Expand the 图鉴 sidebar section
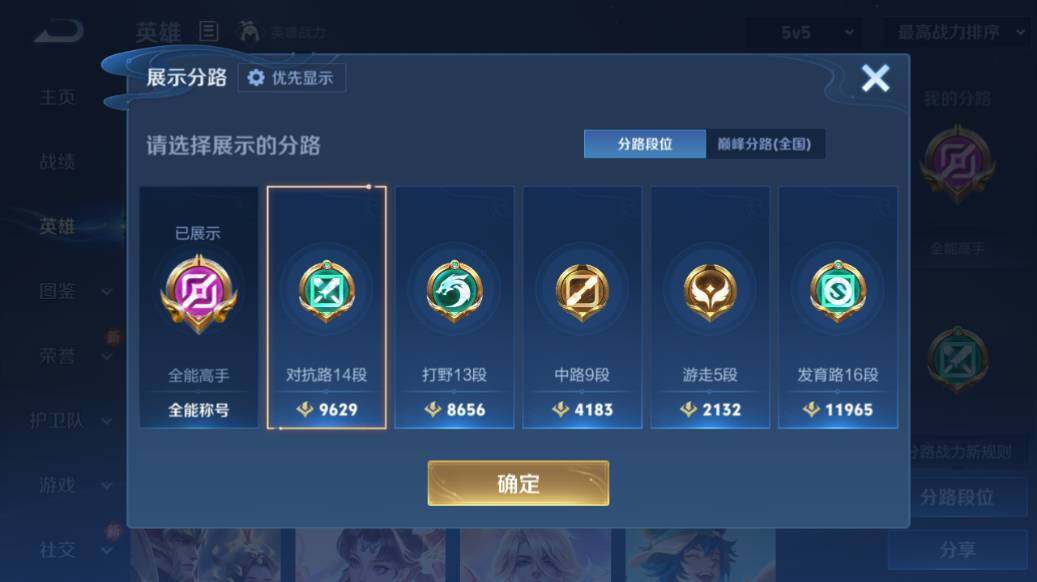This screenshot has height=582, width=1037. coord(74,291)
